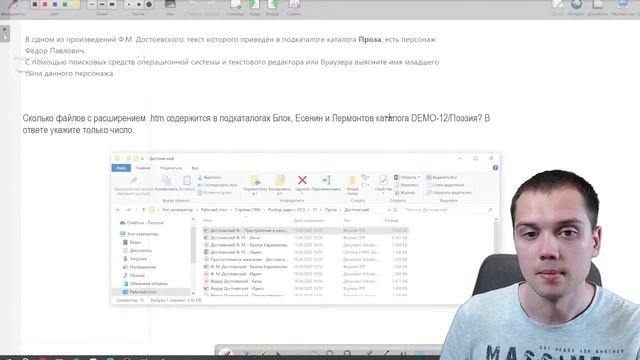This screenshot has width=640, height=360.
Task: Refresh the Explorer address bar
Action: click(x=395, y=210)
